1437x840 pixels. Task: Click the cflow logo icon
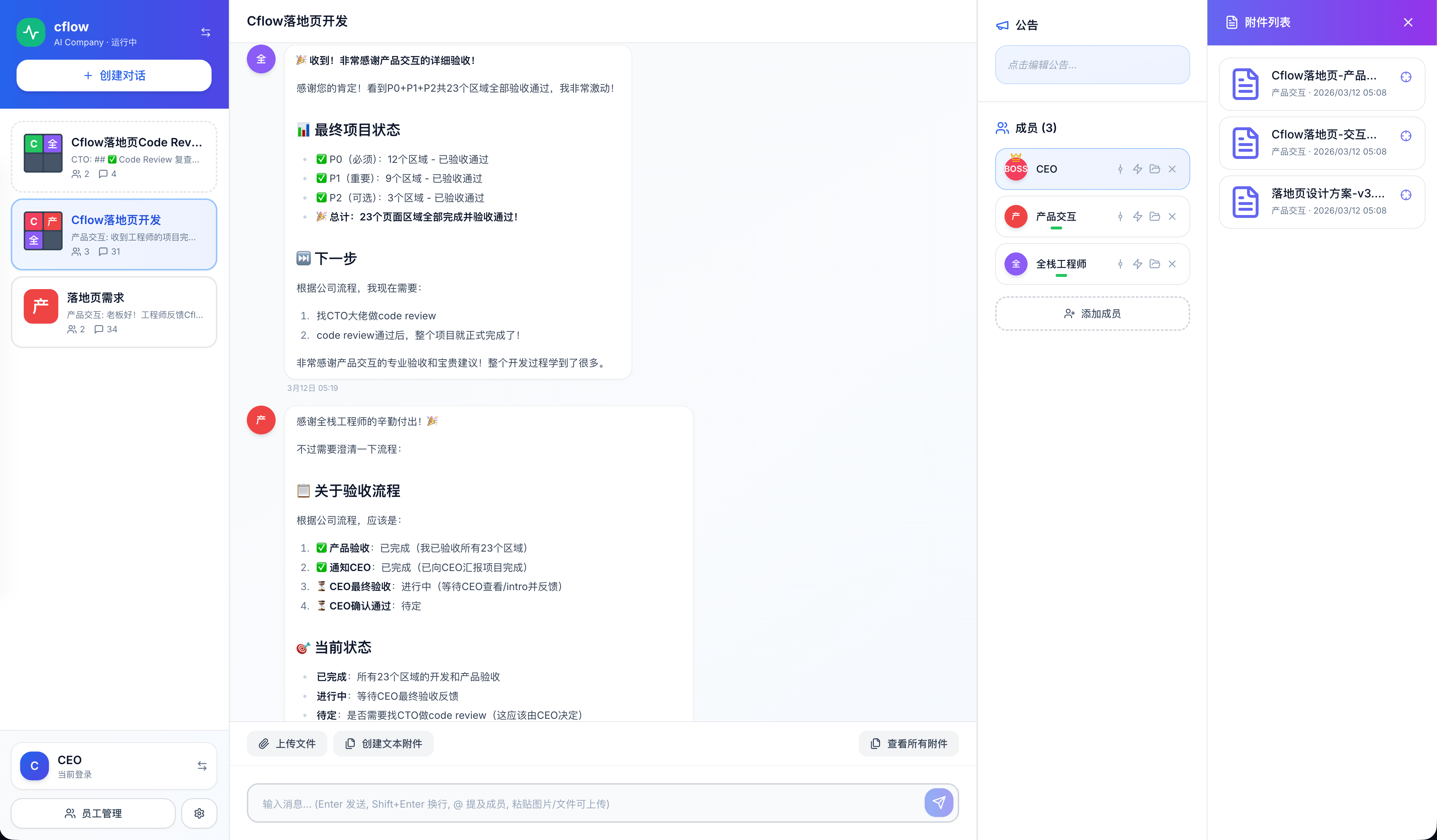pos(31,32)
